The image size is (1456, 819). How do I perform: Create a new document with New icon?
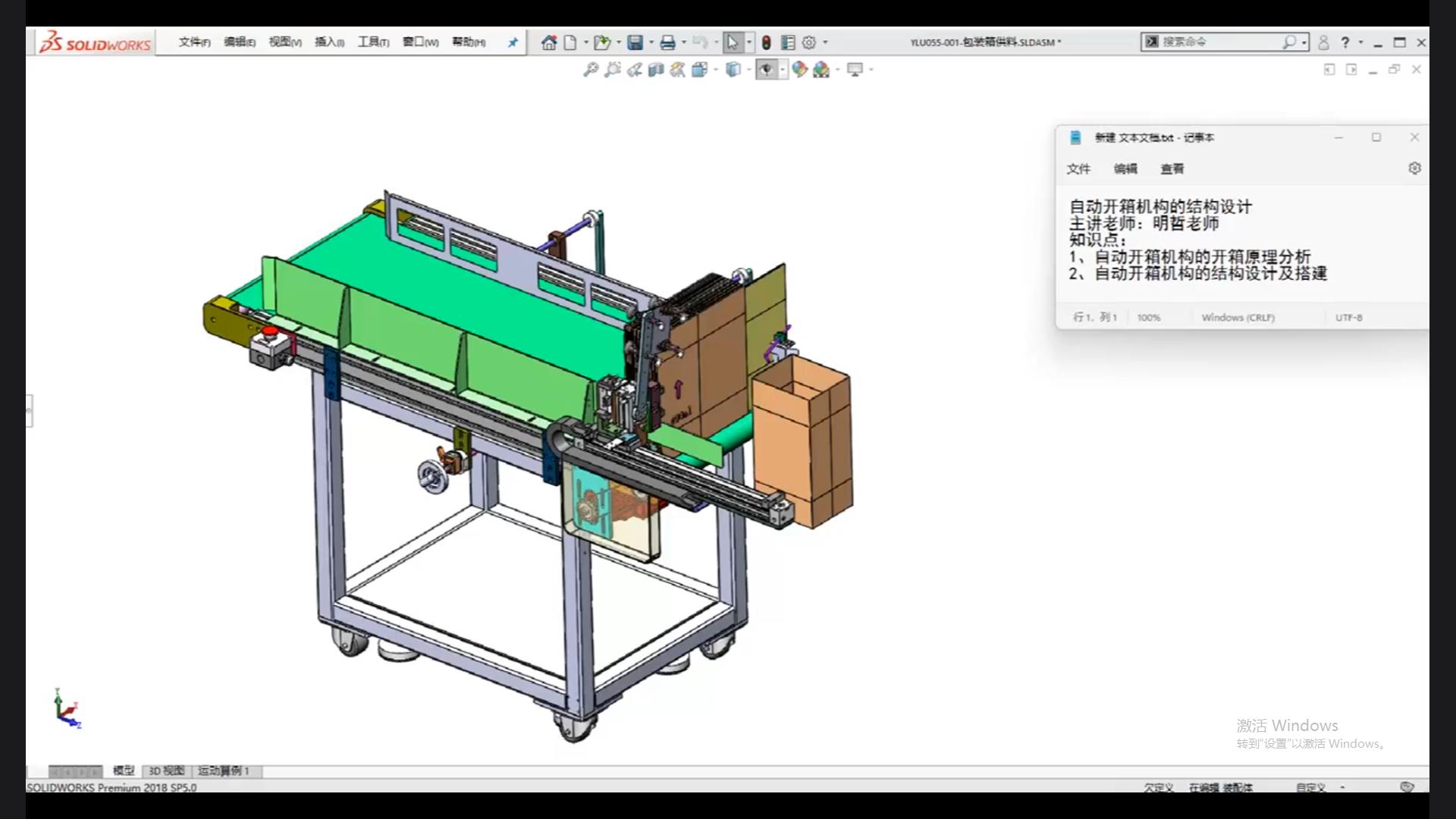570,42
